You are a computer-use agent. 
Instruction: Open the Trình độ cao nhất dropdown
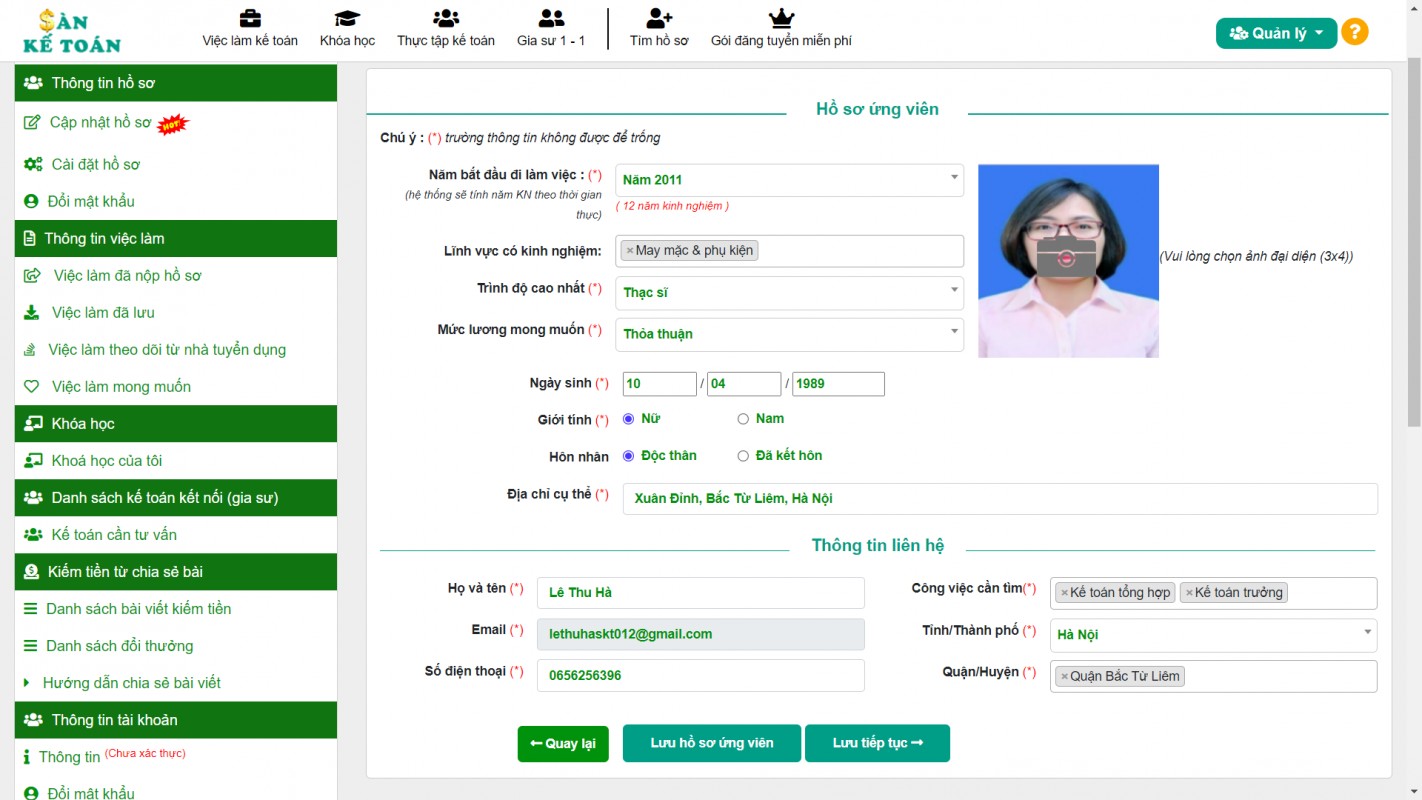pyautogui.click(x=789, y=293)
